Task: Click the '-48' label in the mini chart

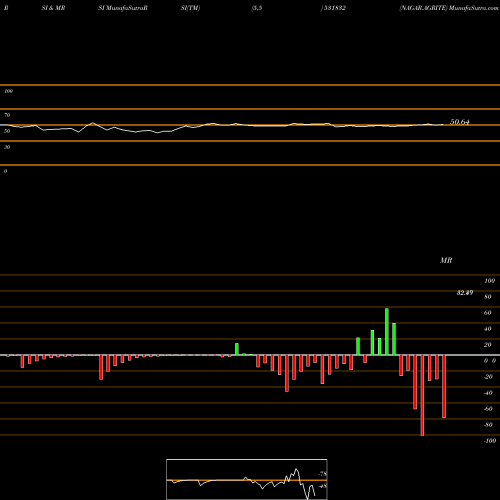Action: point(322,486)
